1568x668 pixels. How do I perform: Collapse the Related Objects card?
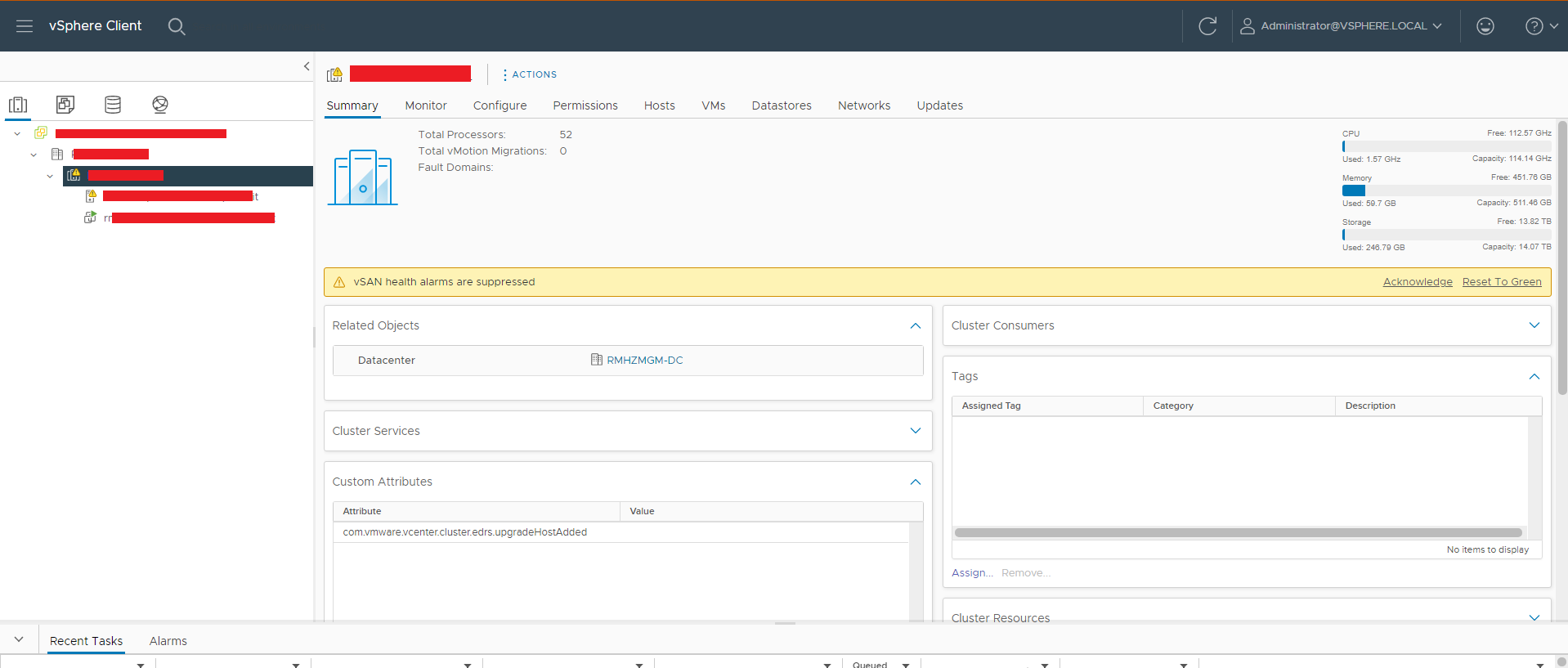[916, 325]
